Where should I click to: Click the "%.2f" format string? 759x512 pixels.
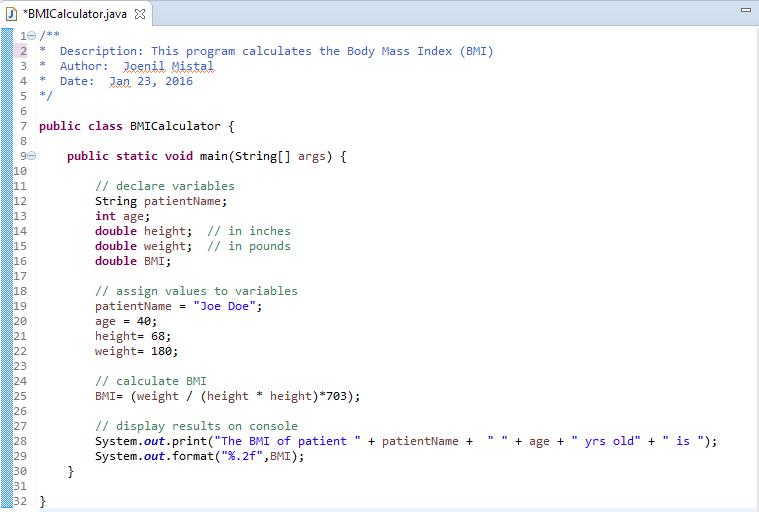(242, 456)
